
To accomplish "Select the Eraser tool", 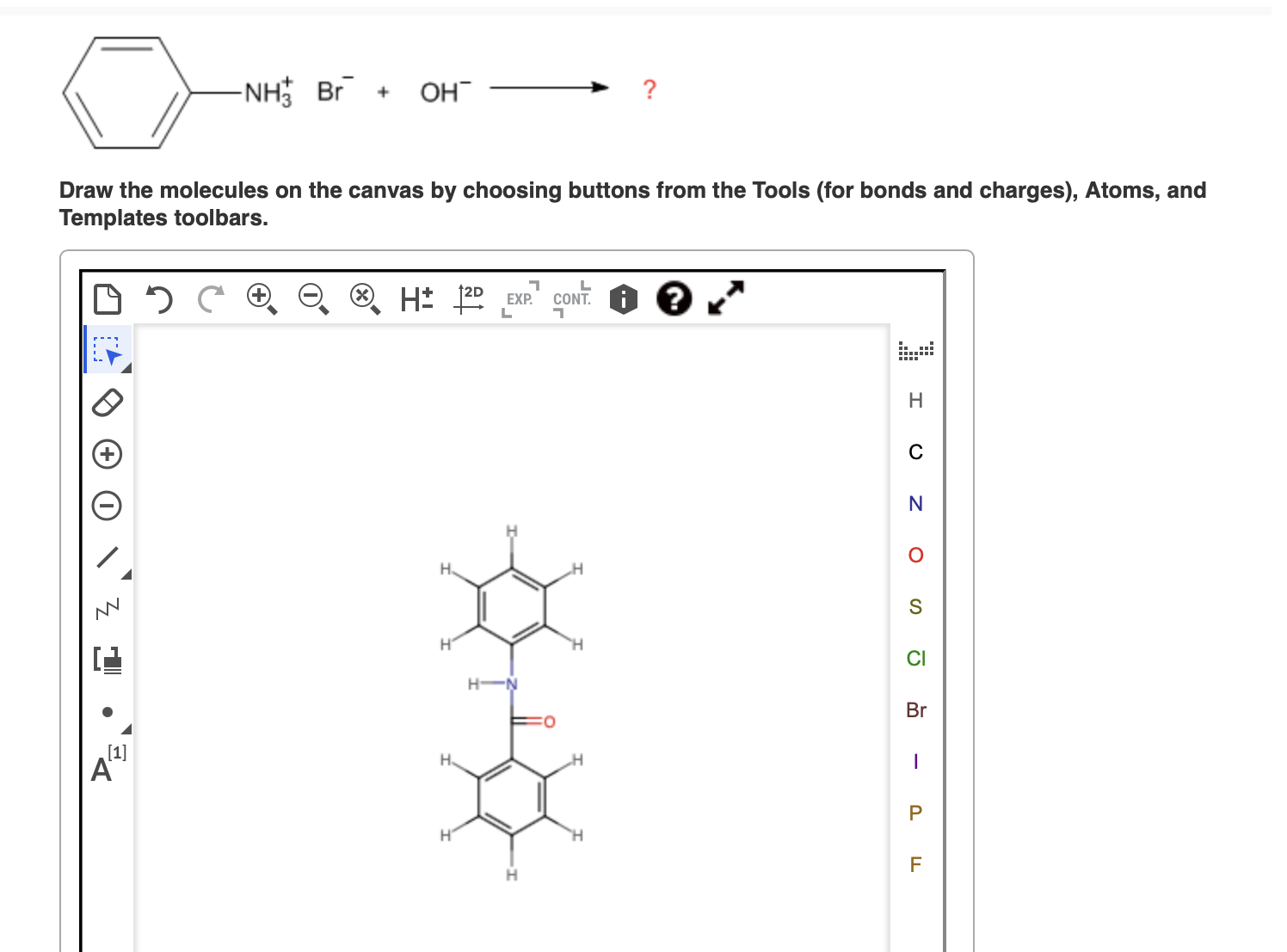I will click(107, 402).
